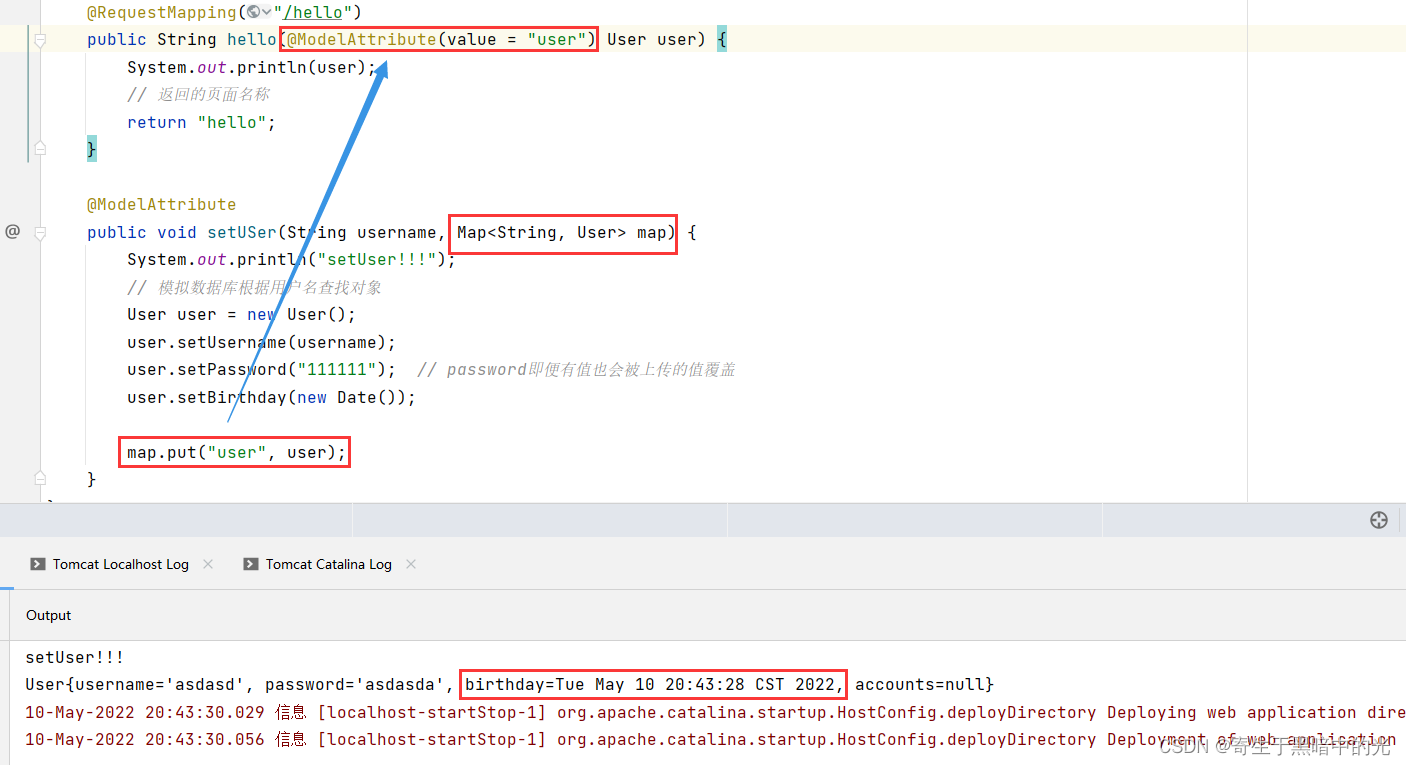Click birthday=Tue May 10 20:43:28 CST 2022 output

pyautogui.click(x=655, y=685)
